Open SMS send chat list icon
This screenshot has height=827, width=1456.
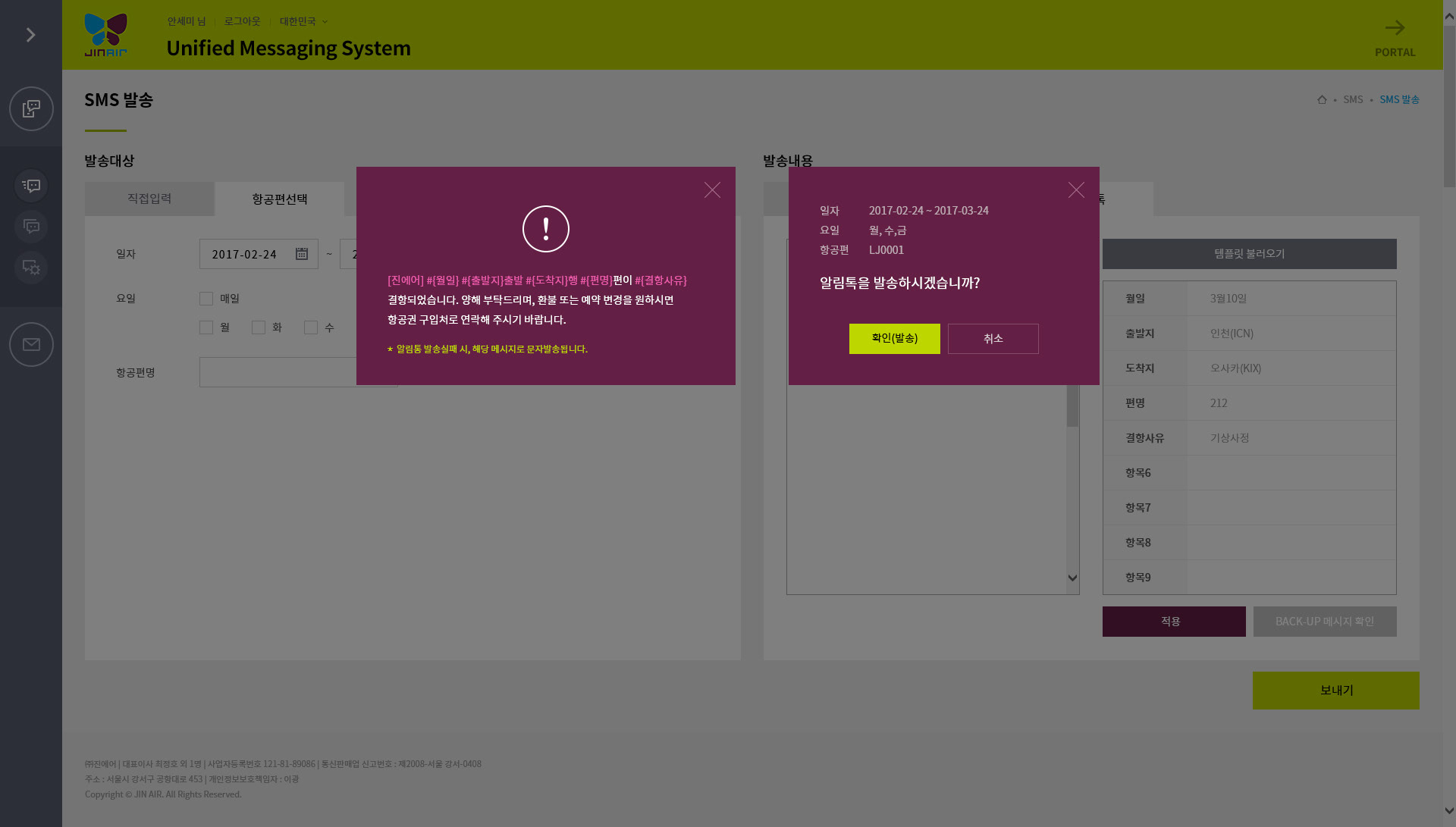31,186
